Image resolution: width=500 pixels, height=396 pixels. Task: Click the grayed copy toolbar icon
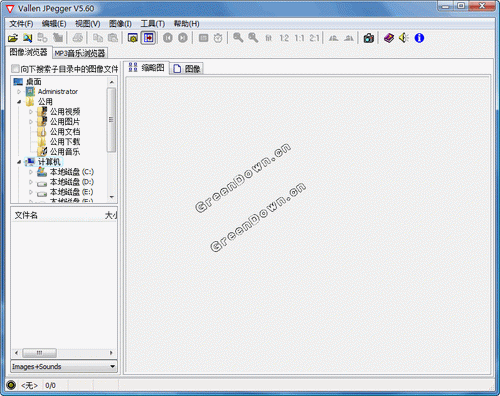point(98,38)
